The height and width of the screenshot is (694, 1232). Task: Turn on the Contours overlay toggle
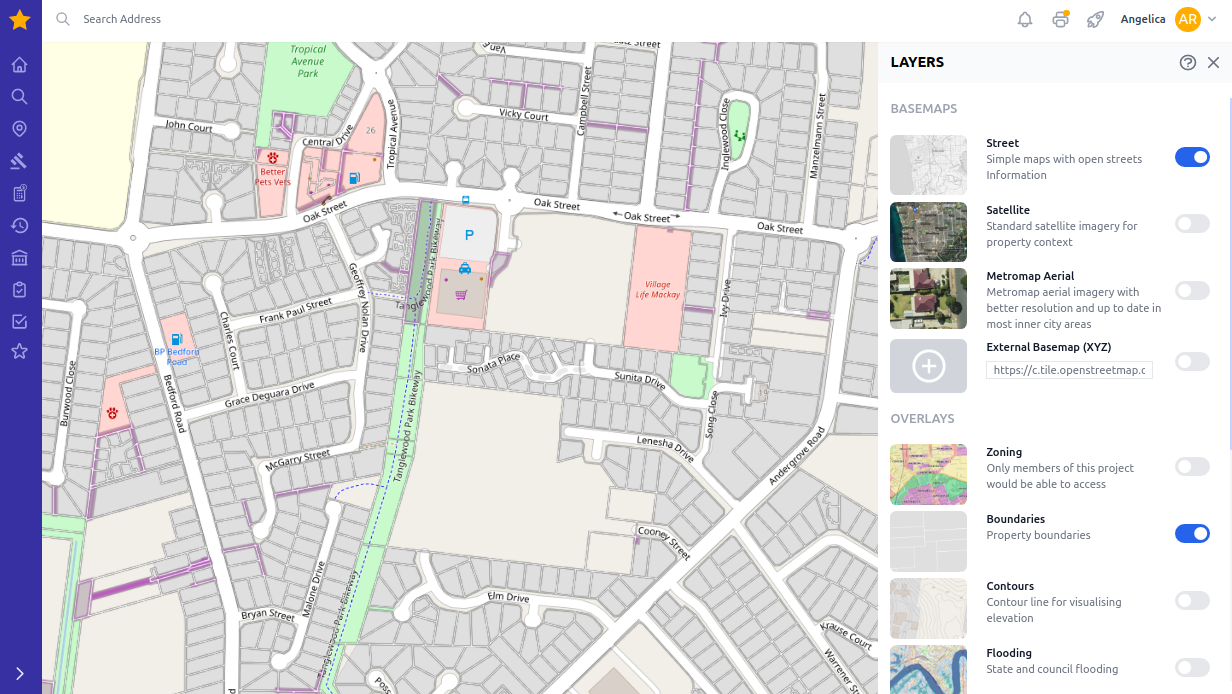click(x=1192, y=600)
